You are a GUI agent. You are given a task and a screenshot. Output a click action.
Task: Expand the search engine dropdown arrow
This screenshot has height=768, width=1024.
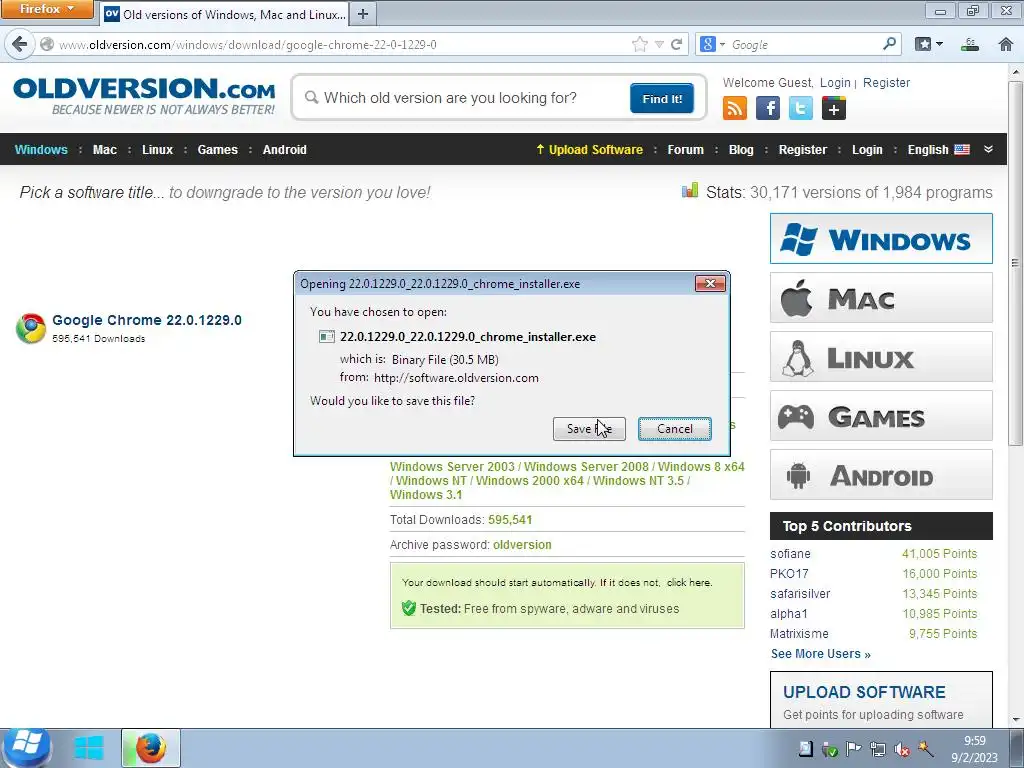pyautogui.click(x=722, y=44)
